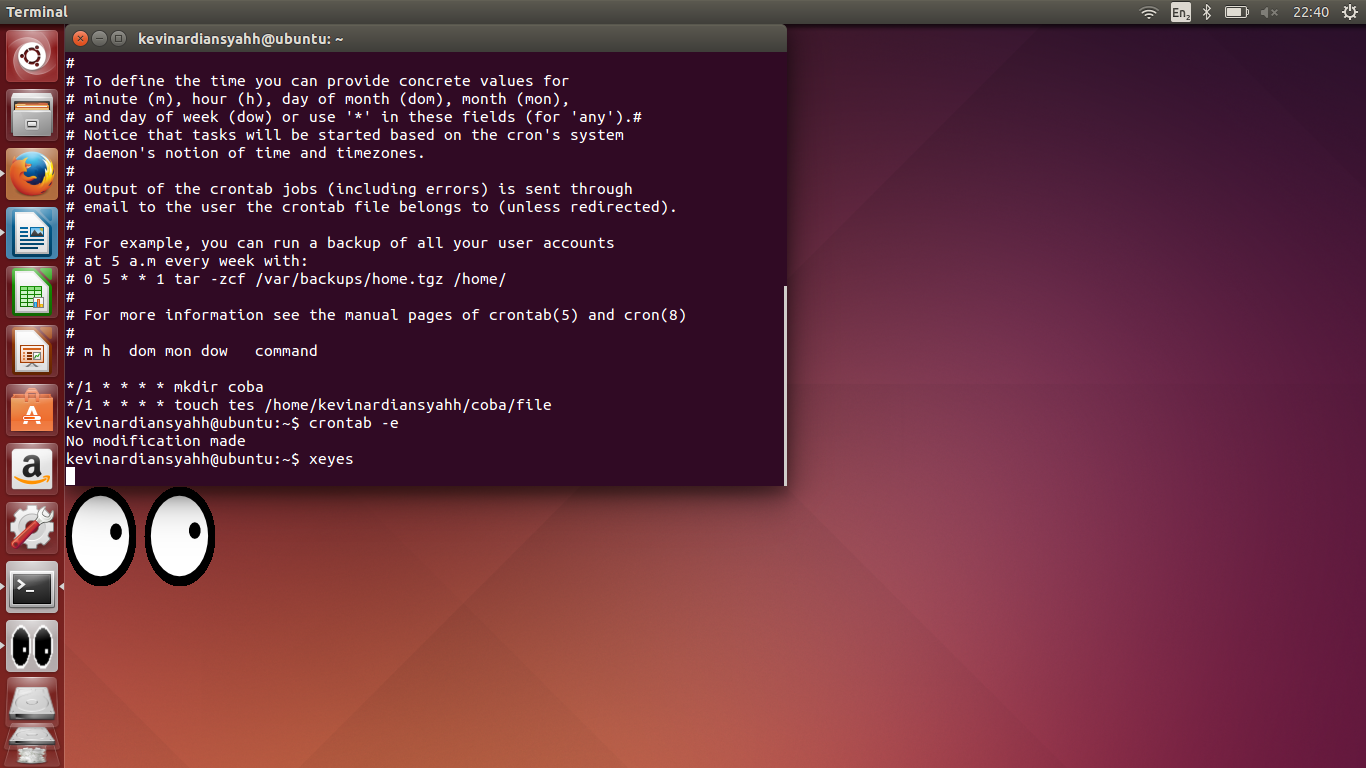1366x768 pixels.
Task: Launch Firefox from the launcher
Action: click(x=32, y=172)
